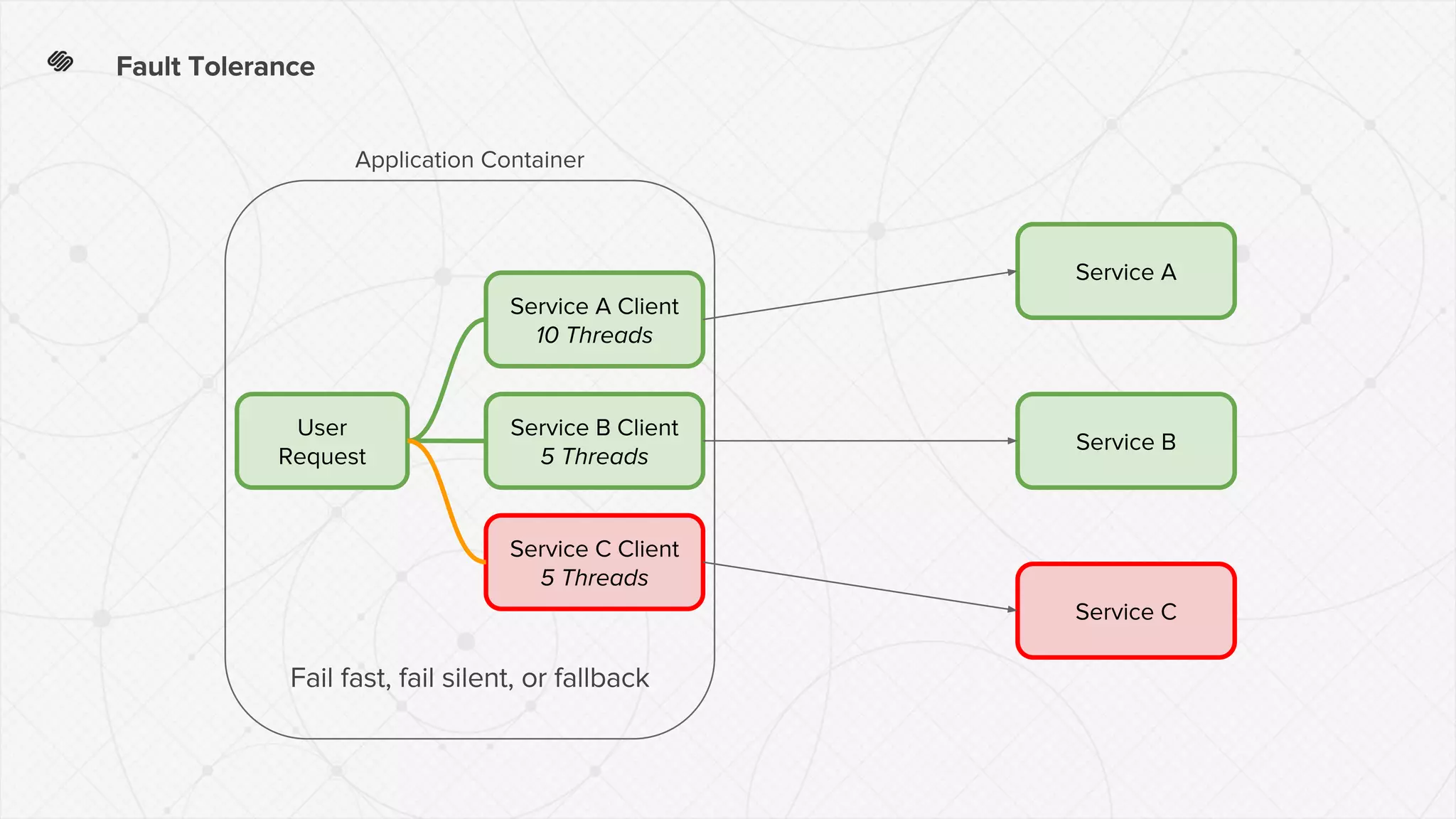Screen dimensions: 1456x819
Task: Select the User Request box
Action: pyautogui.click(x=322, y=441)
